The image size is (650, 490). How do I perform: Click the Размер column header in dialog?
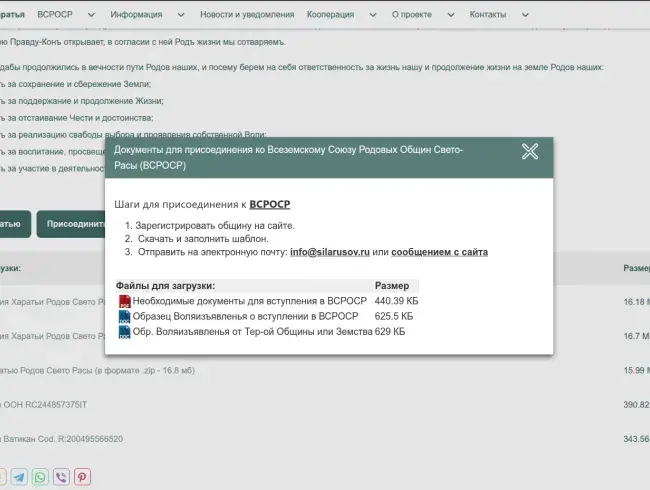click(x=392, y=286)
